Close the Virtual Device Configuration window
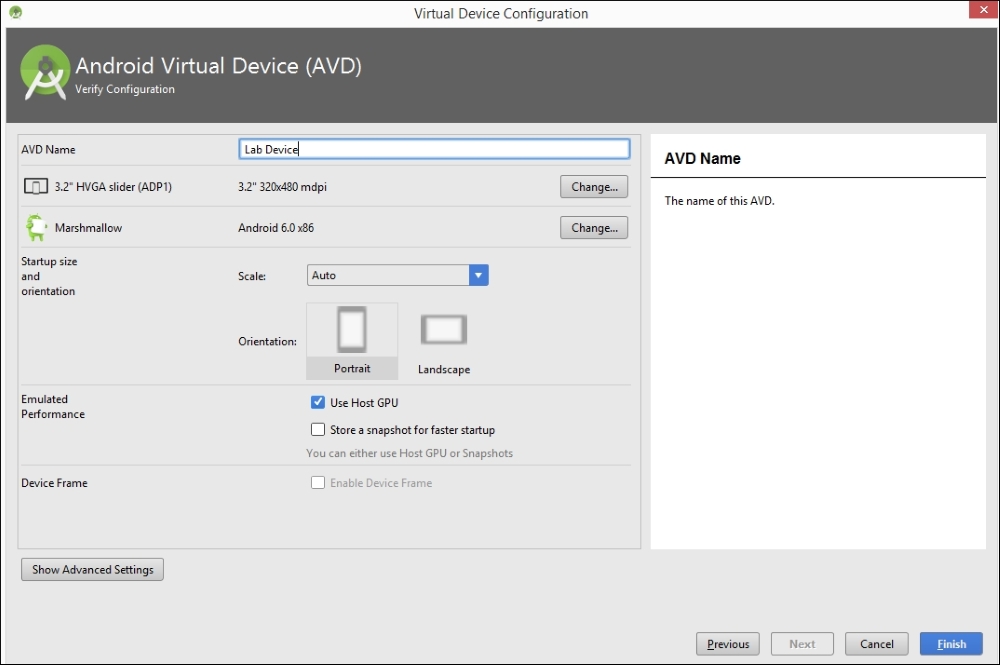 point(983,12)
